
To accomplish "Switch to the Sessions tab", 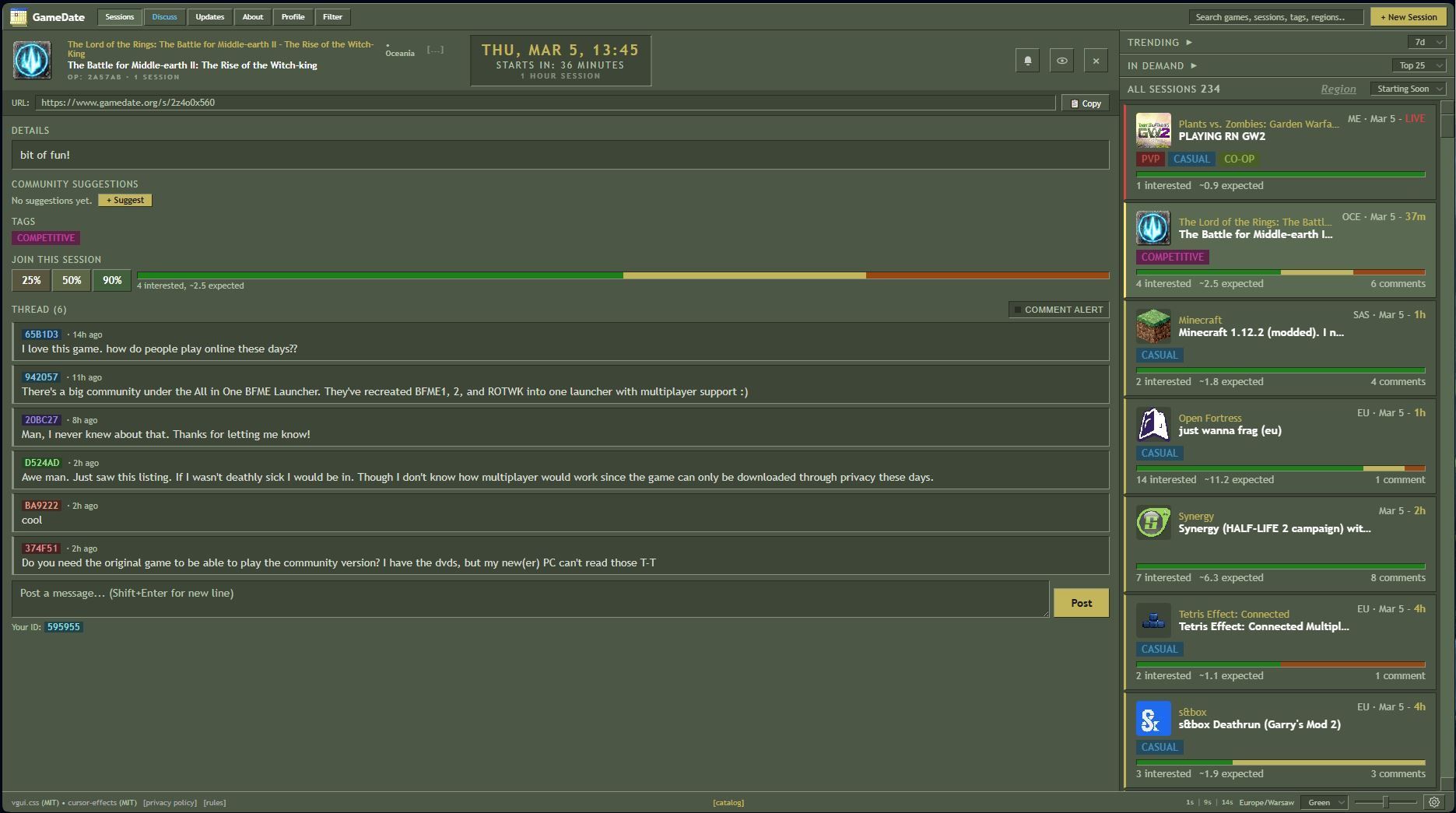I will (119, 17).
